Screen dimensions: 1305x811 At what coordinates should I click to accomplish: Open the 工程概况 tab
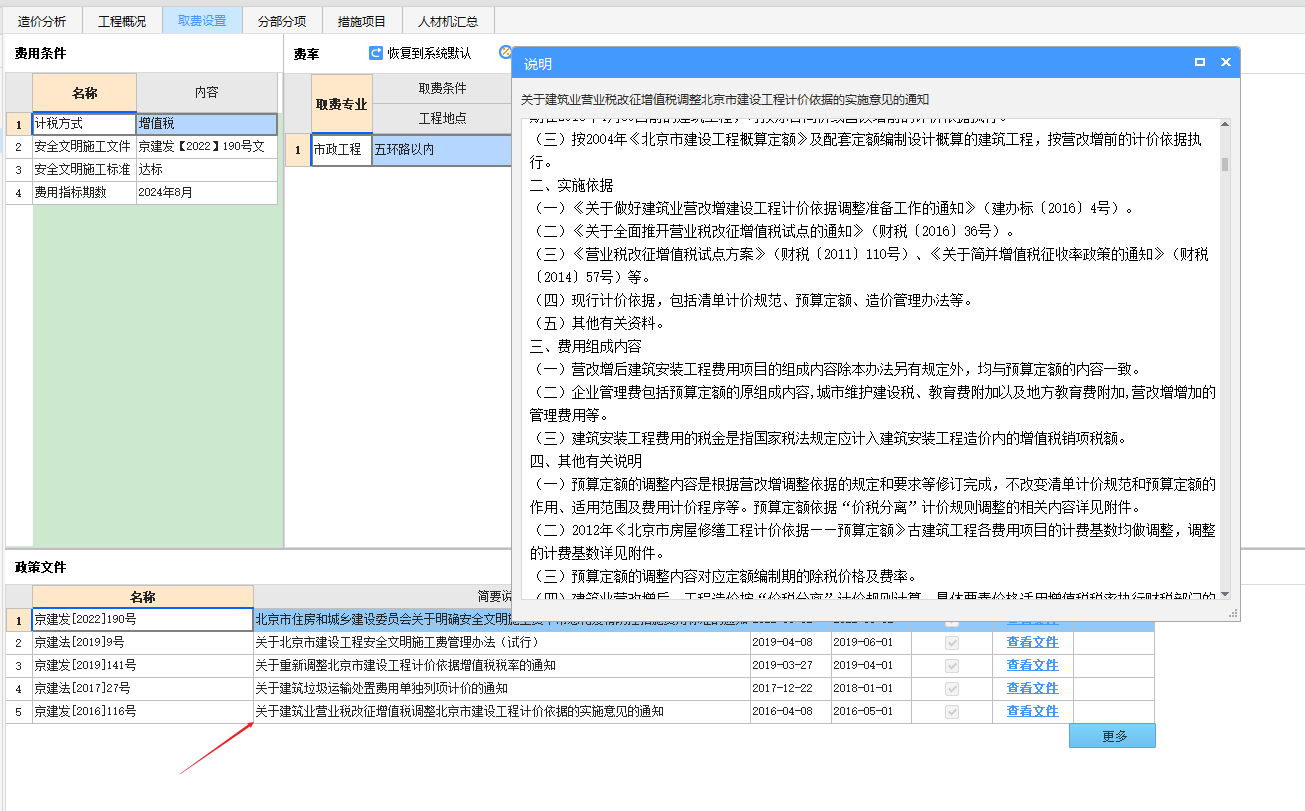click(x=122, y=21)
